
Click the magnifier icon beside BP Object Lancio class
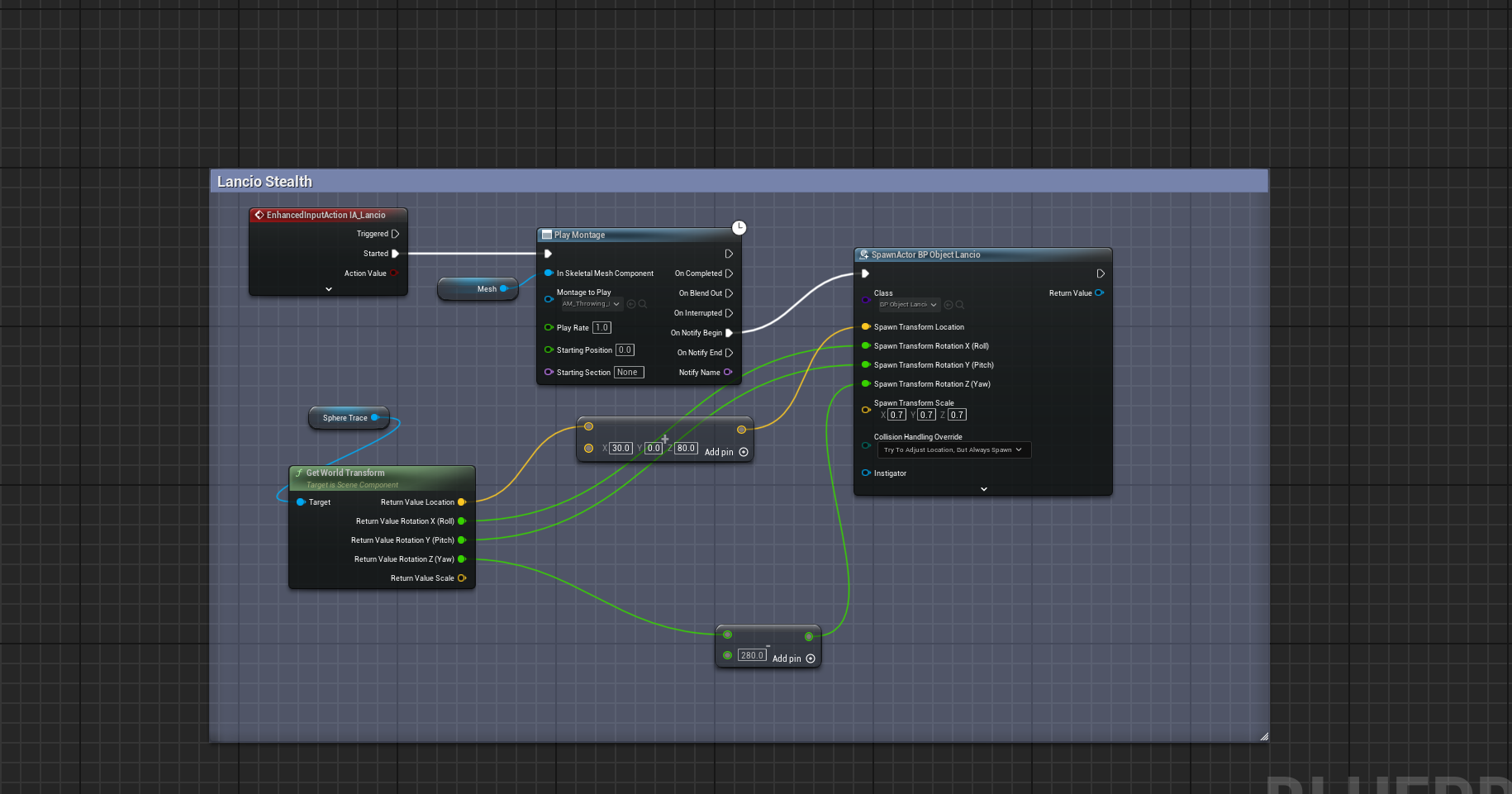pyautogui.click(x=960, y=305)
